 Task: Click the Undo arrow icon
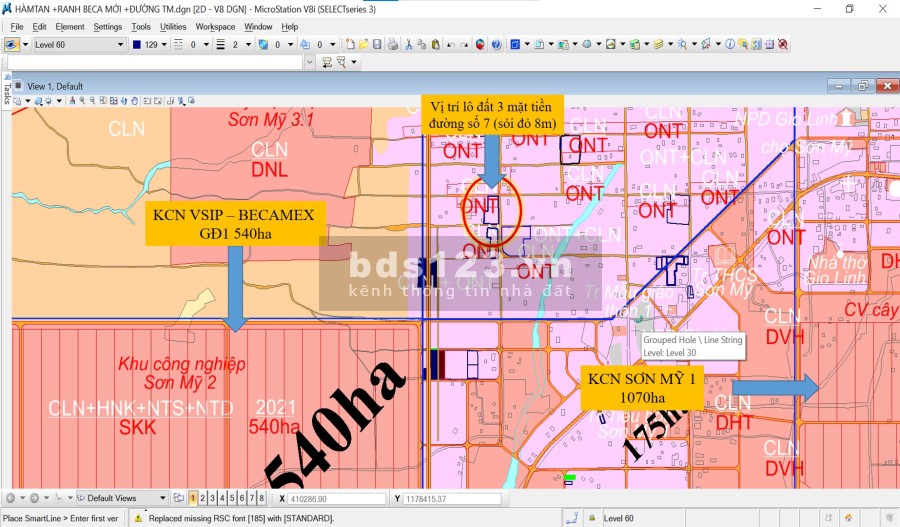[x=451, y=44]
